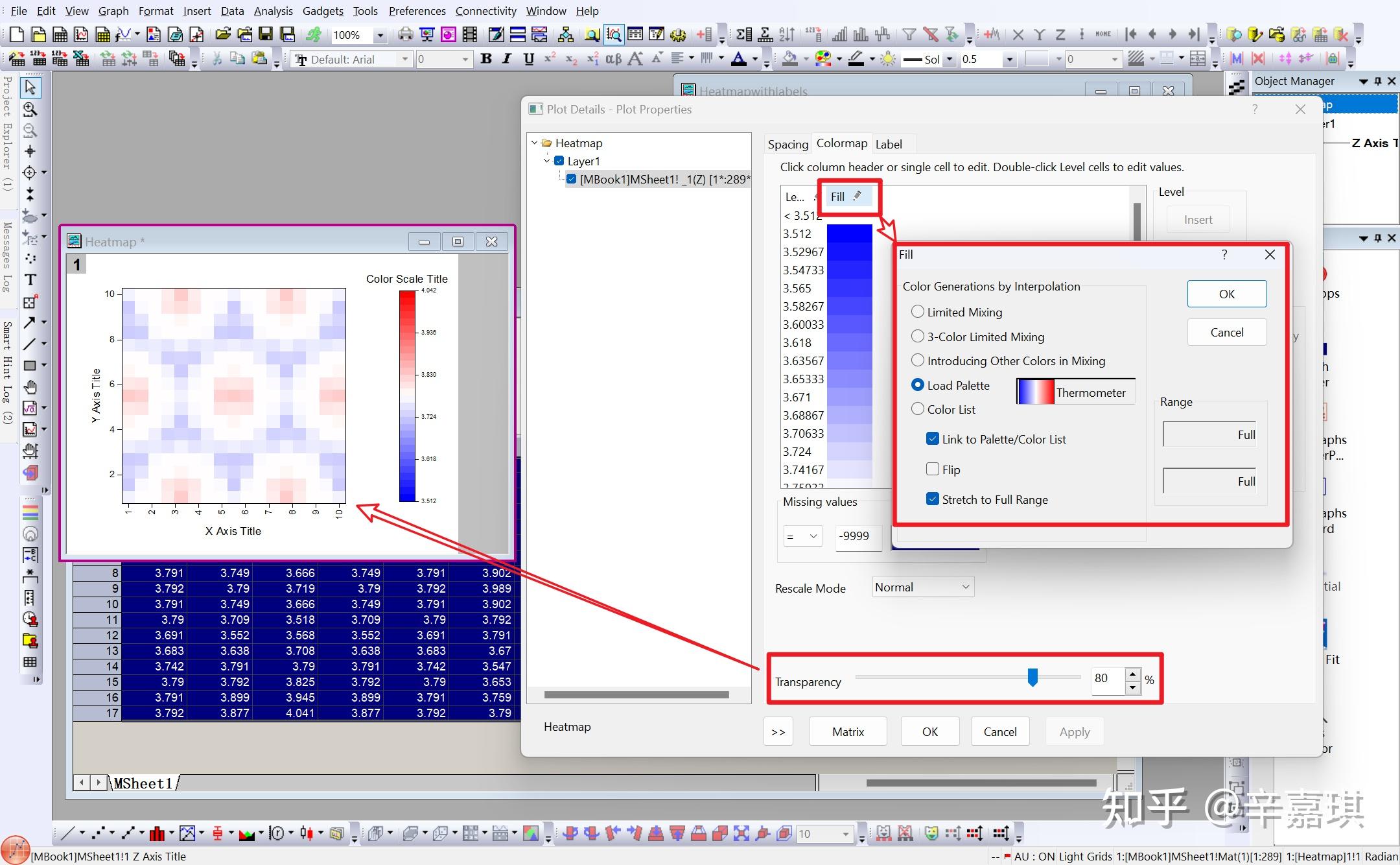Viewport: 1400px width, 865px height.
Task: Open the Analysis menu
Action: [273, 11]
